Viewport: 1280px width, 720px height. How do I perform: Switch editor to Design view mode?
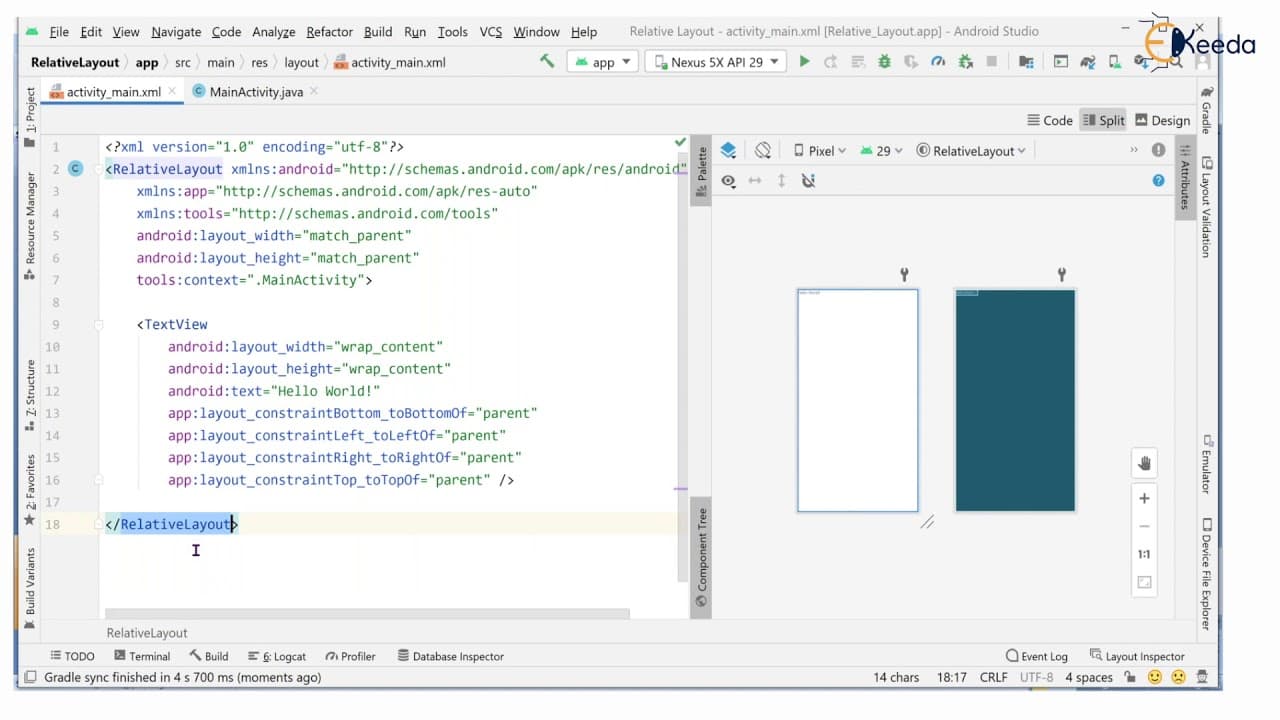coord(1162,120)
